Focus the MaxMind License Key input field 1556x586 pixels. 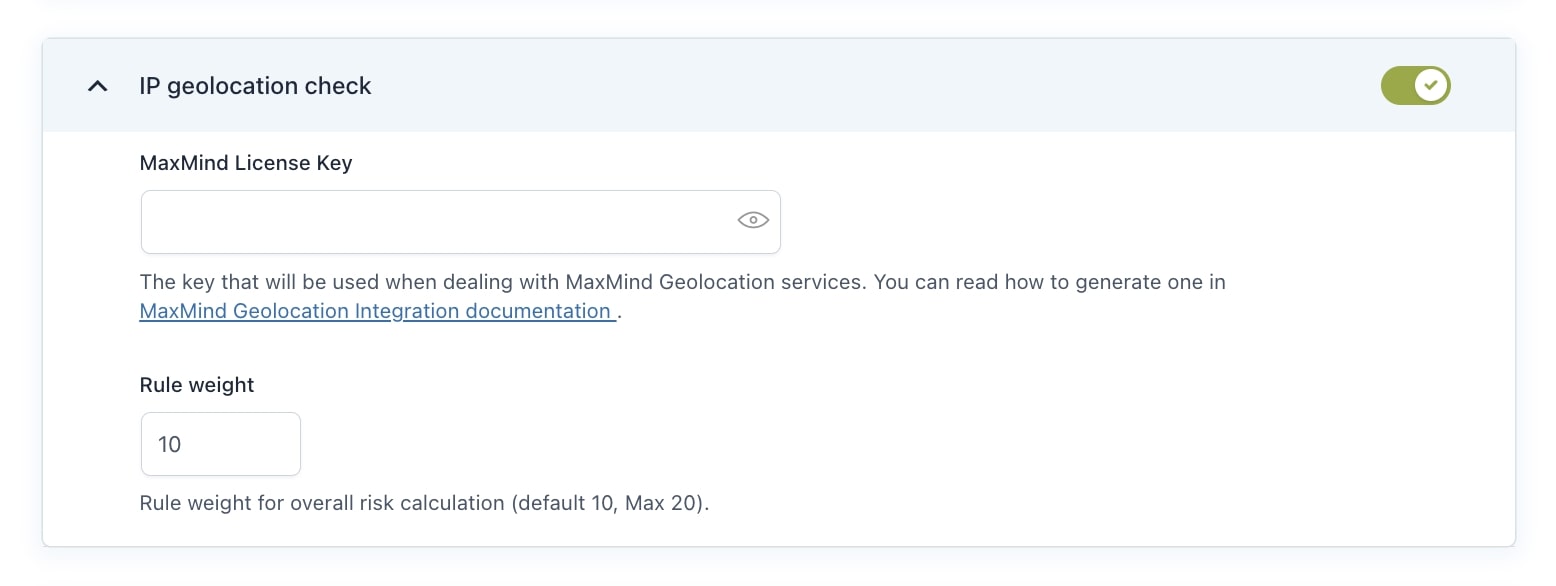coord(460,222)
